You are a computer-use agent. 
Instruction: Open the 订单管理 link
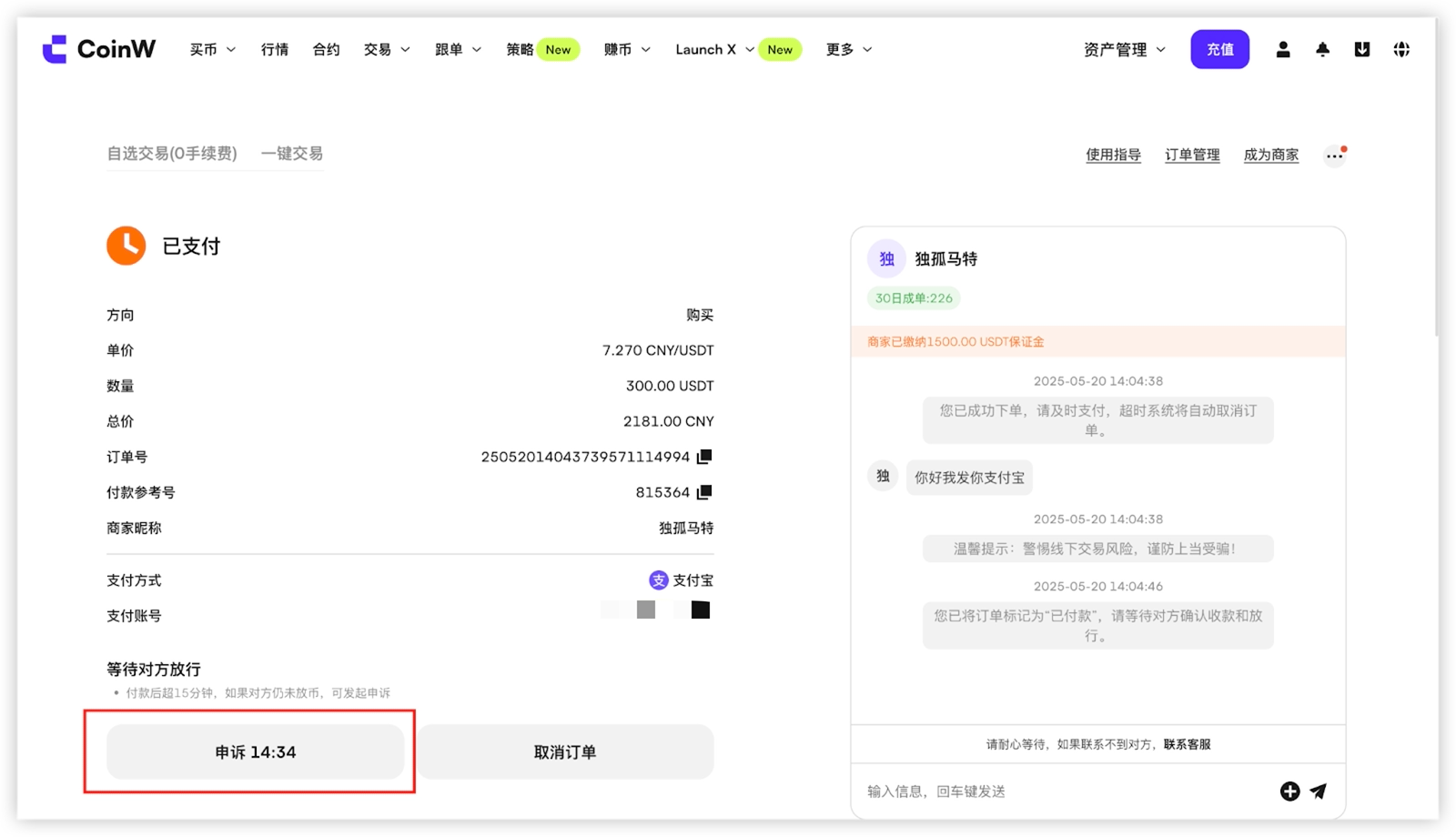click(x=1192, y=155)
